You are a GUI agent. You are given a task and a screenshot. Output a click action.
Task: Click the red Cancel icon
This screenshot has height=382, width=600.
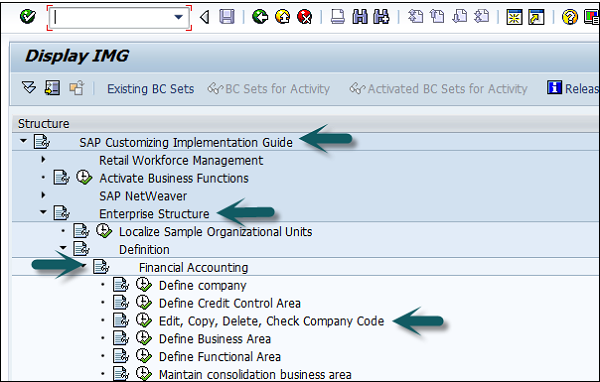pyautogui.click(x=305, y=17)
